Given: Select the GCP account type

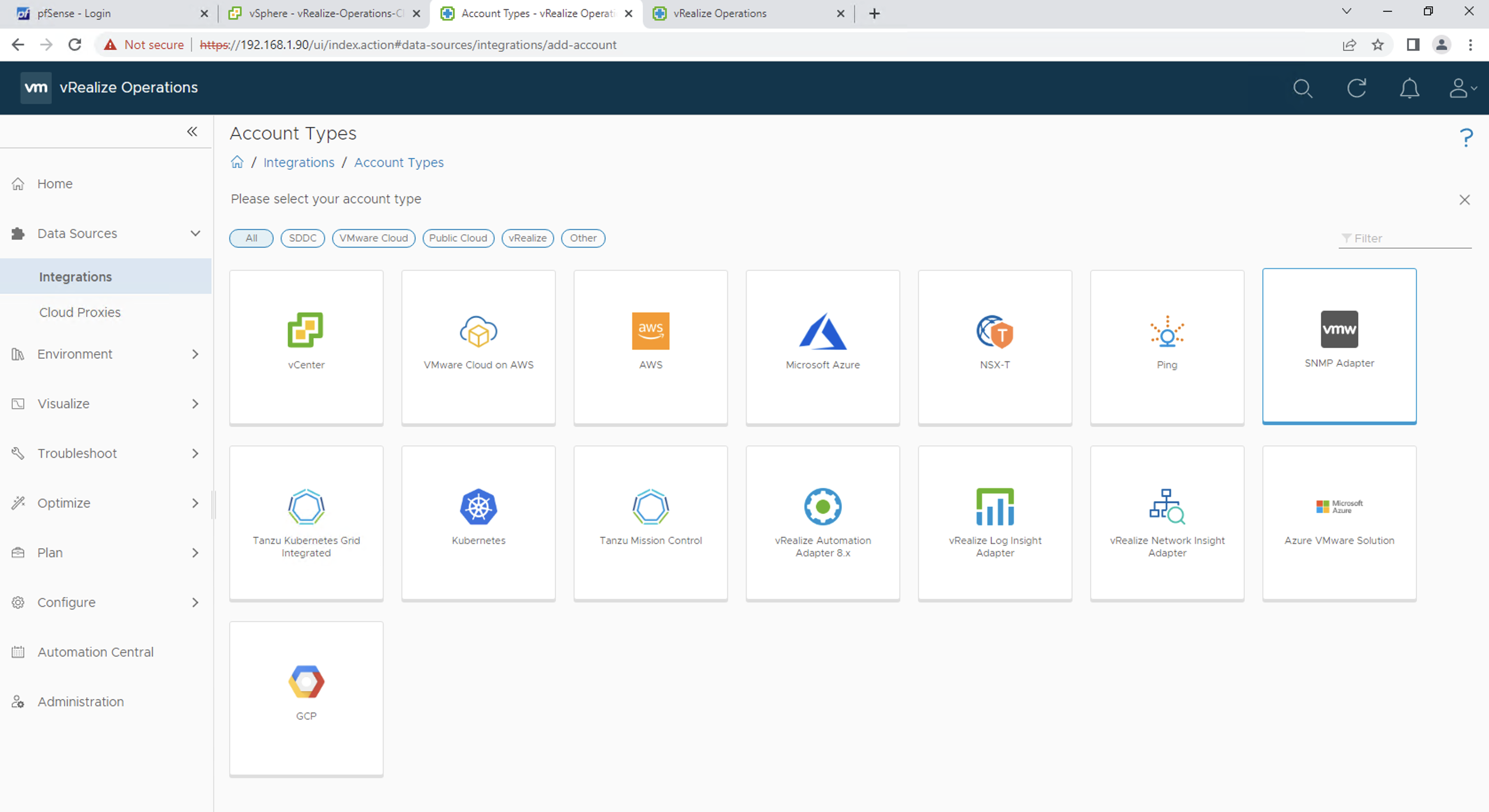Looking at the screenshot, I should 306,698.
